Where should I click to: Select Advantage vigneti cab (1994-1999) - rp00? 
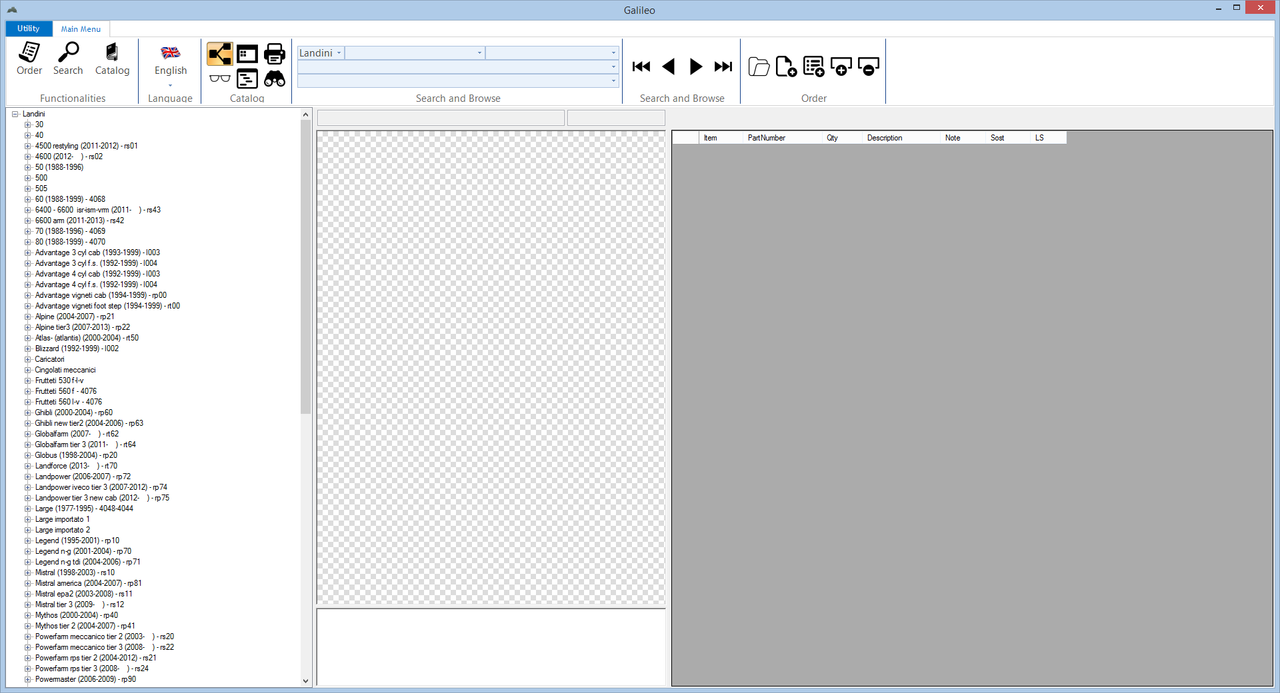click(101, 295)
